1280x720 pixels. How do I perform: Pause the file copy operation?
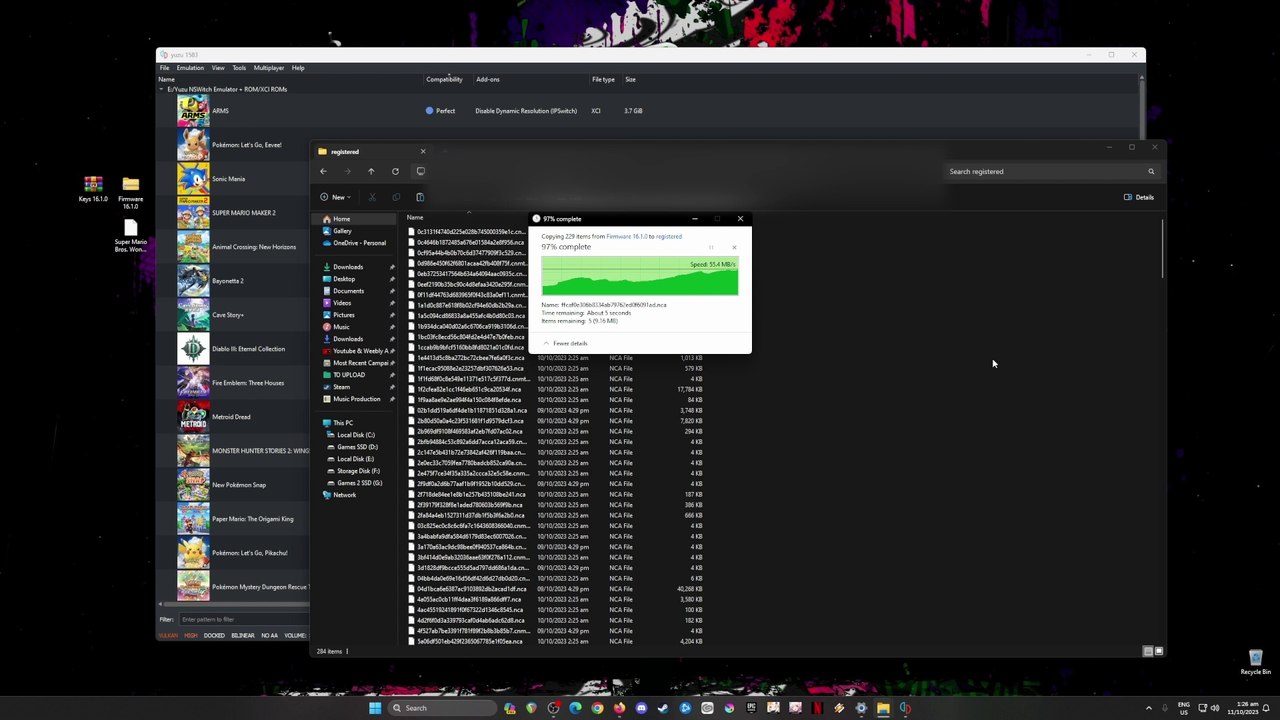pos(711,247)
